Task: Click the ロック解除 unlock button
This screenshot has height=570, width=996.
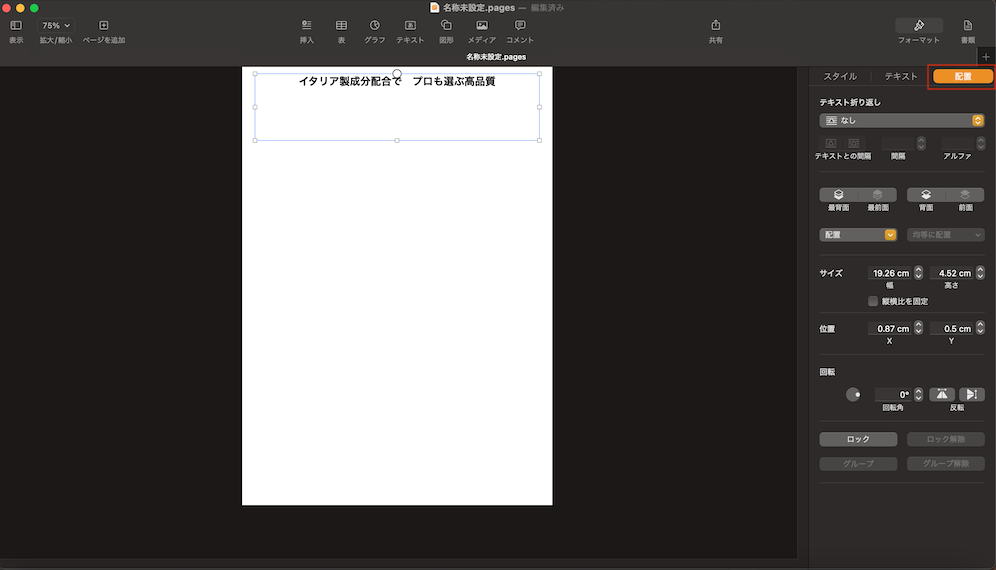Action: (946, 439)
